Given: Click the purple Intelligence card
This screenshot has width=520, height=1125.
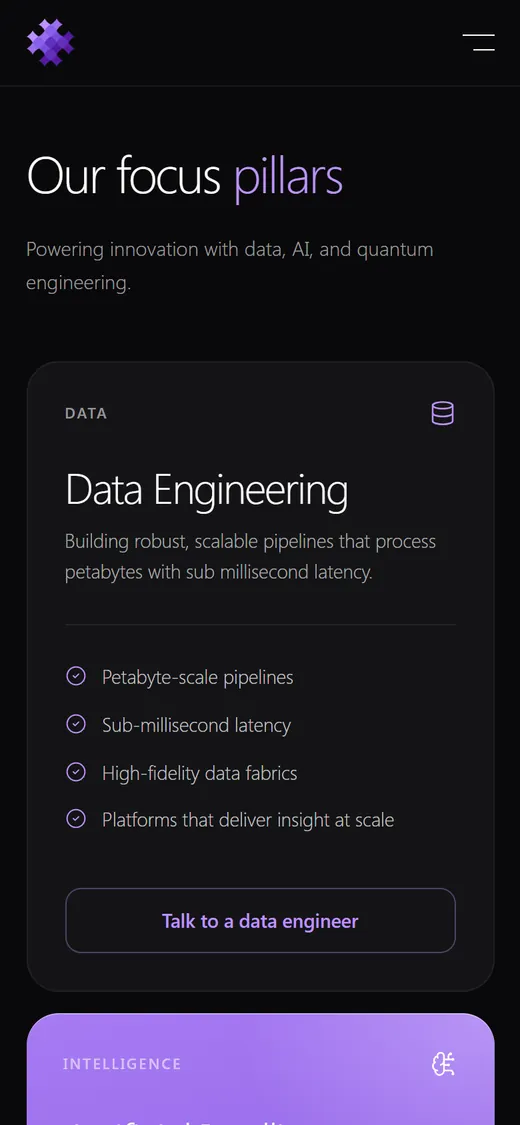Looking at the screenshot, I should click(x=260, y=1069).
